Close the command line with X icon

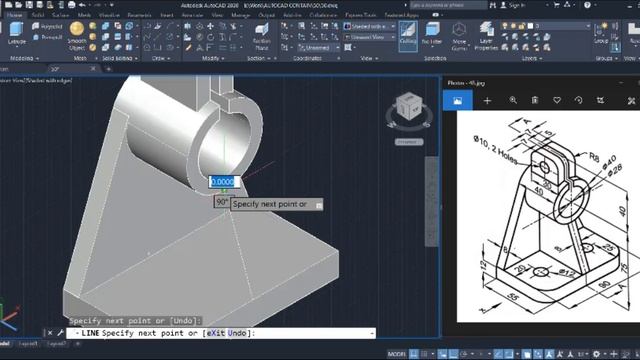[50, 333]
